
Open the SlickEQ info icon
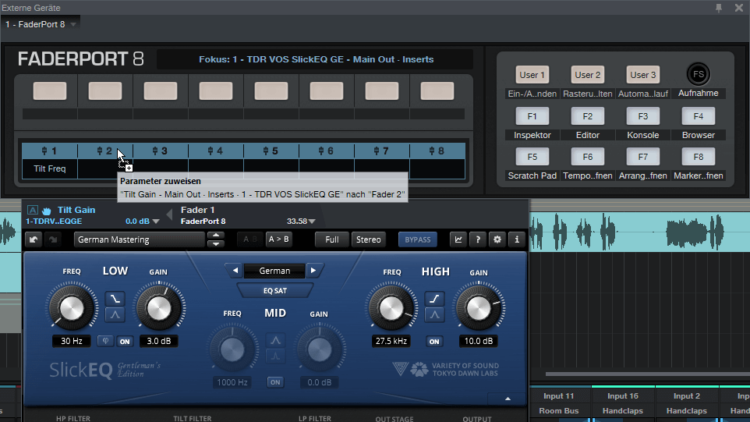pos(517,240)
